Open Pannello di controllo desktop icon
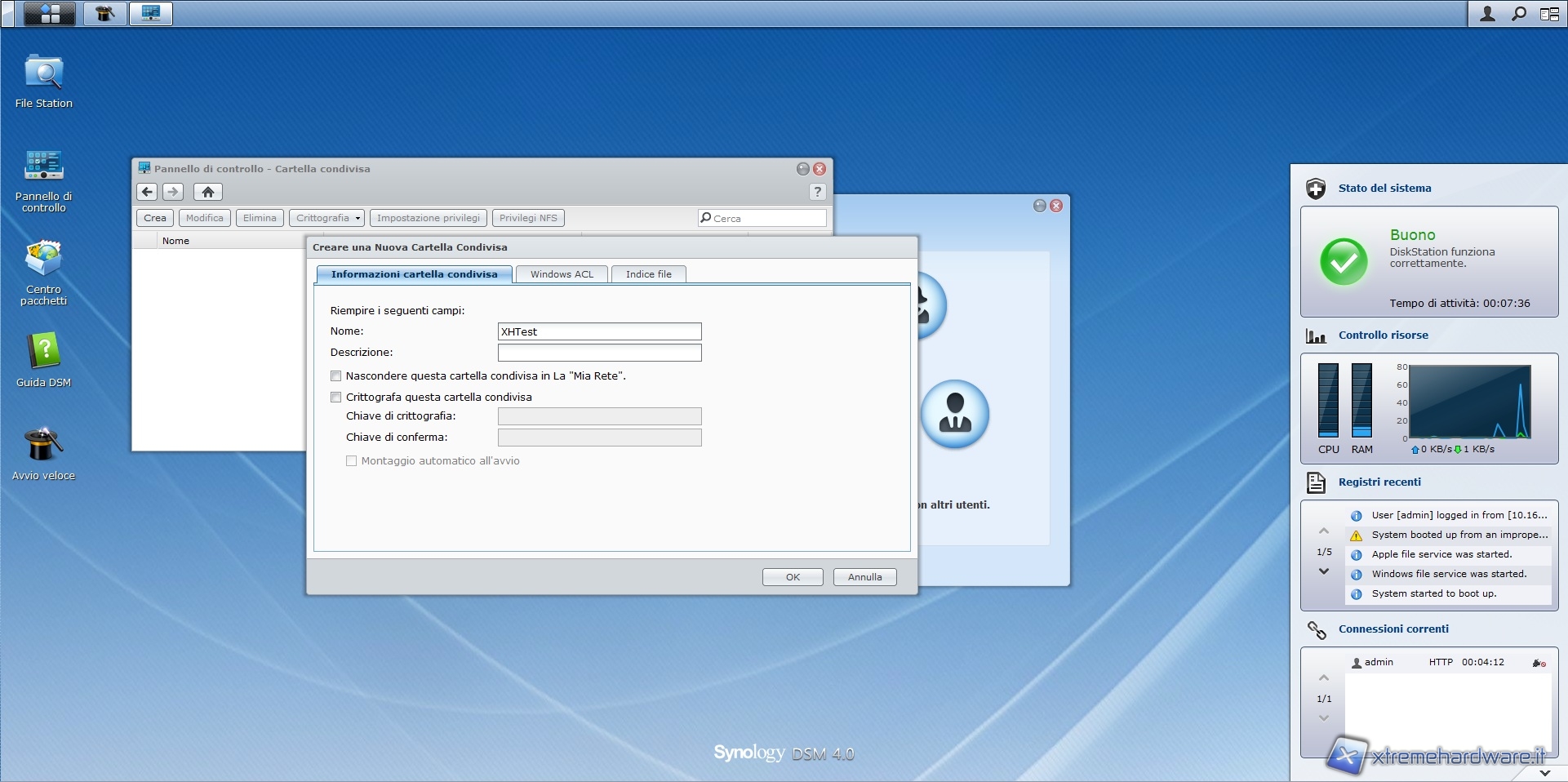The image size is (1568, 782). (44, 167)
